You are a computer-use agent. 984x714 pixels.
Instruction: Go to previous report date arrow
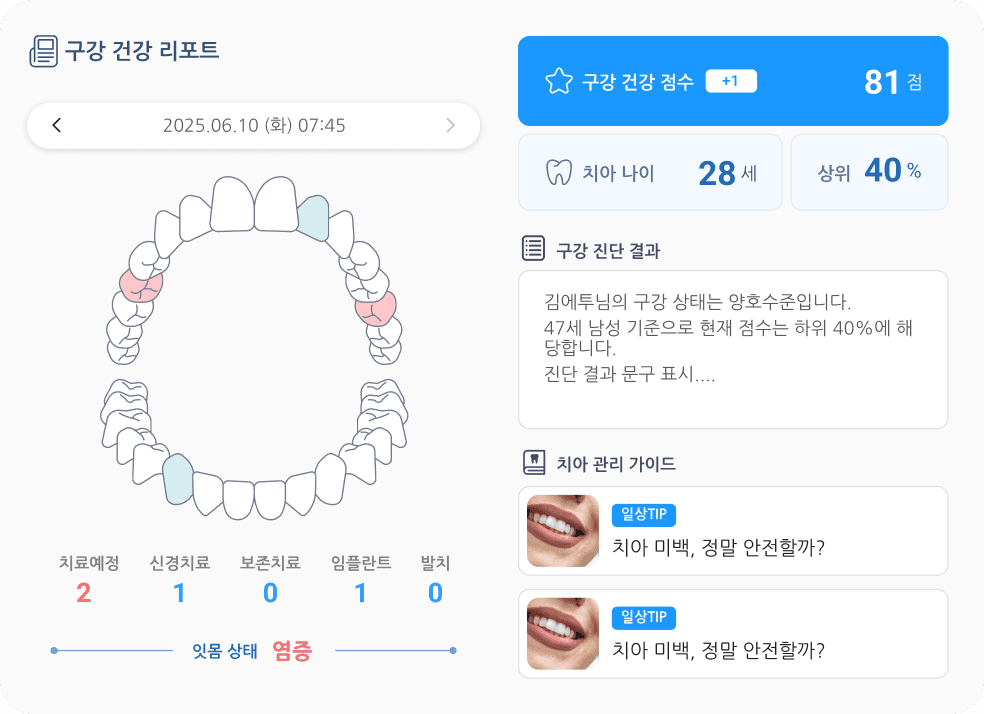coord(56,125)
